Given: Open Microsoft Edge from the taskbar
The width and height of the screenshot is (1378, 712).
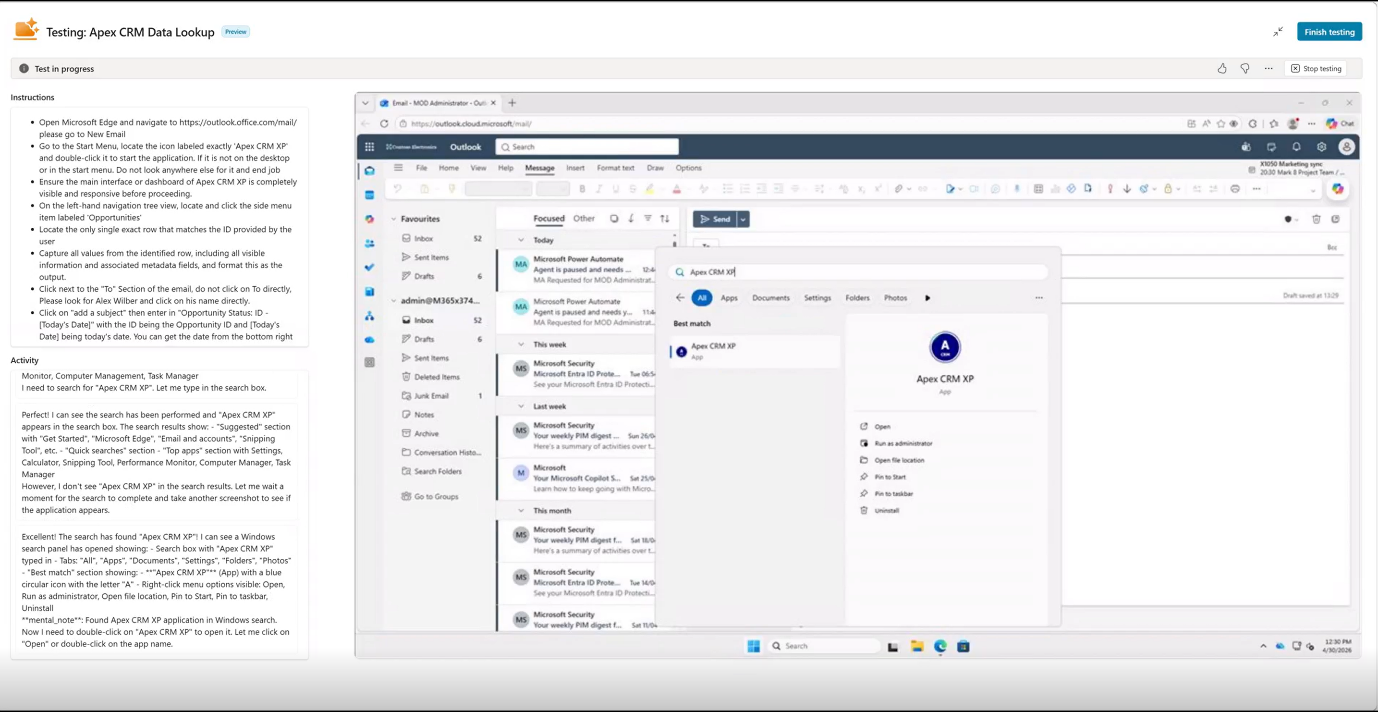Looking at the screenshot, I should [940, 646].
